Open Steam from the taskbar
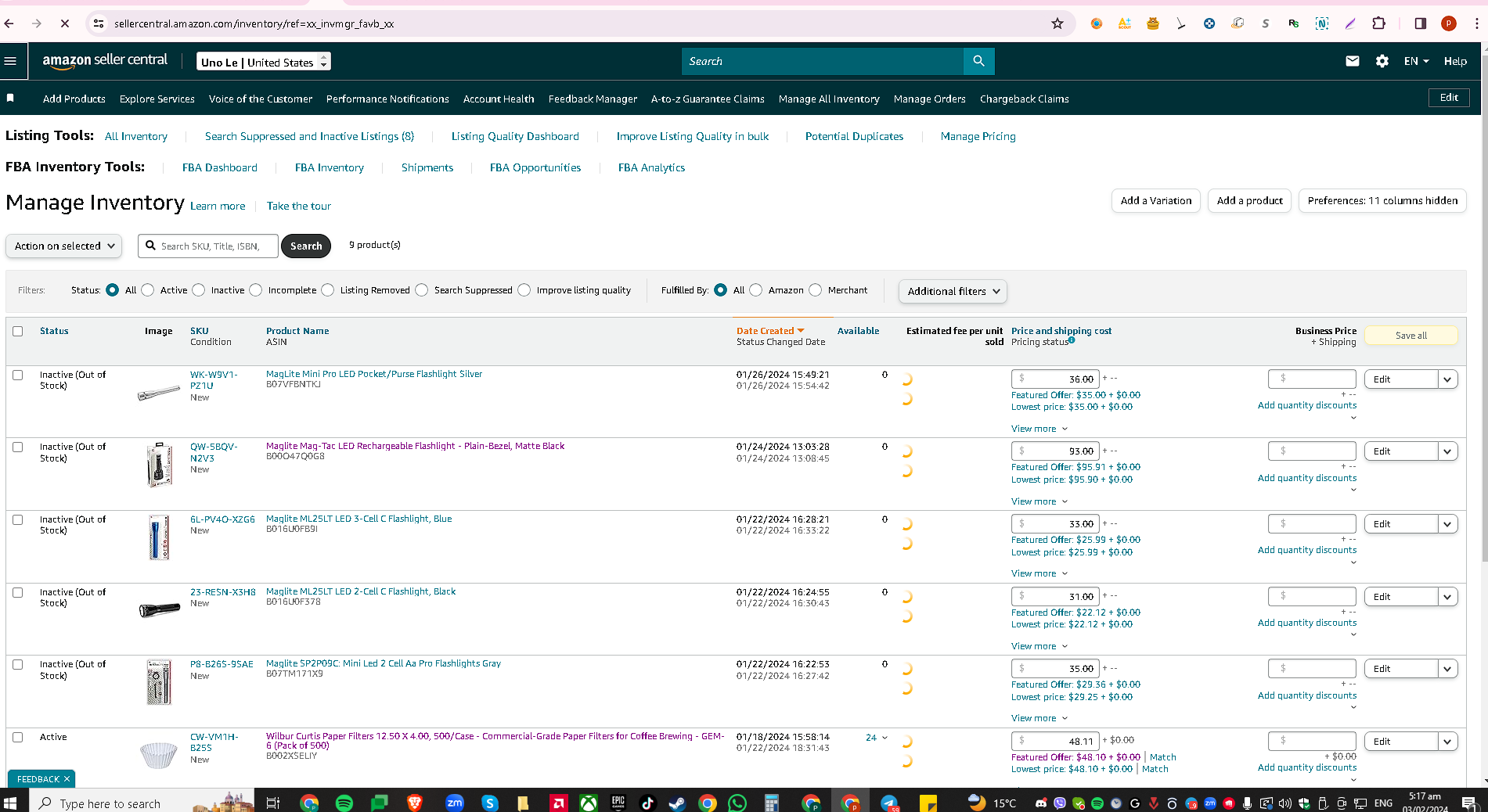Image resolution: width=1488 pixels, height=812 pixels. pos(677,803)
